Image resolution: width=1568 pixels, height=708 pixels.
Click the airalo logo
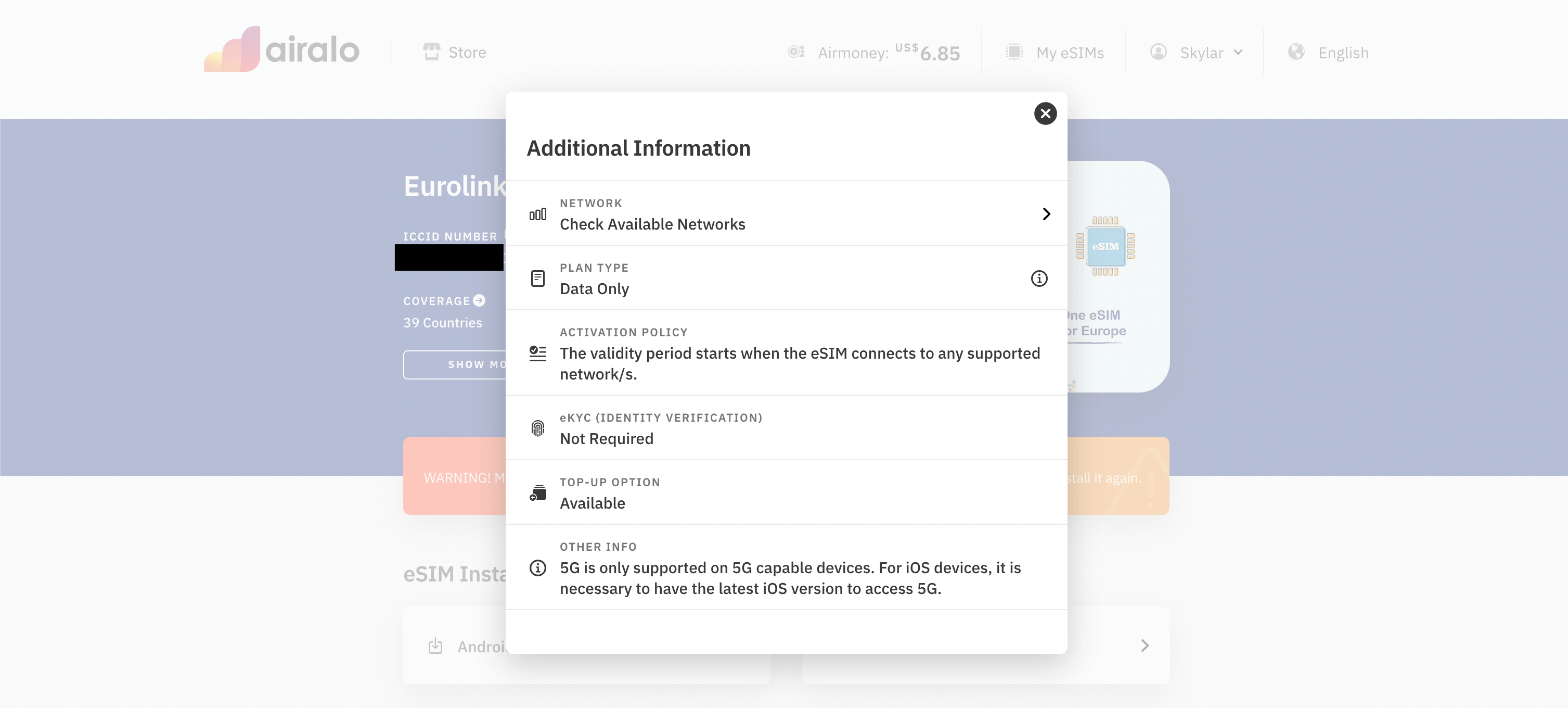click(282, 49)
